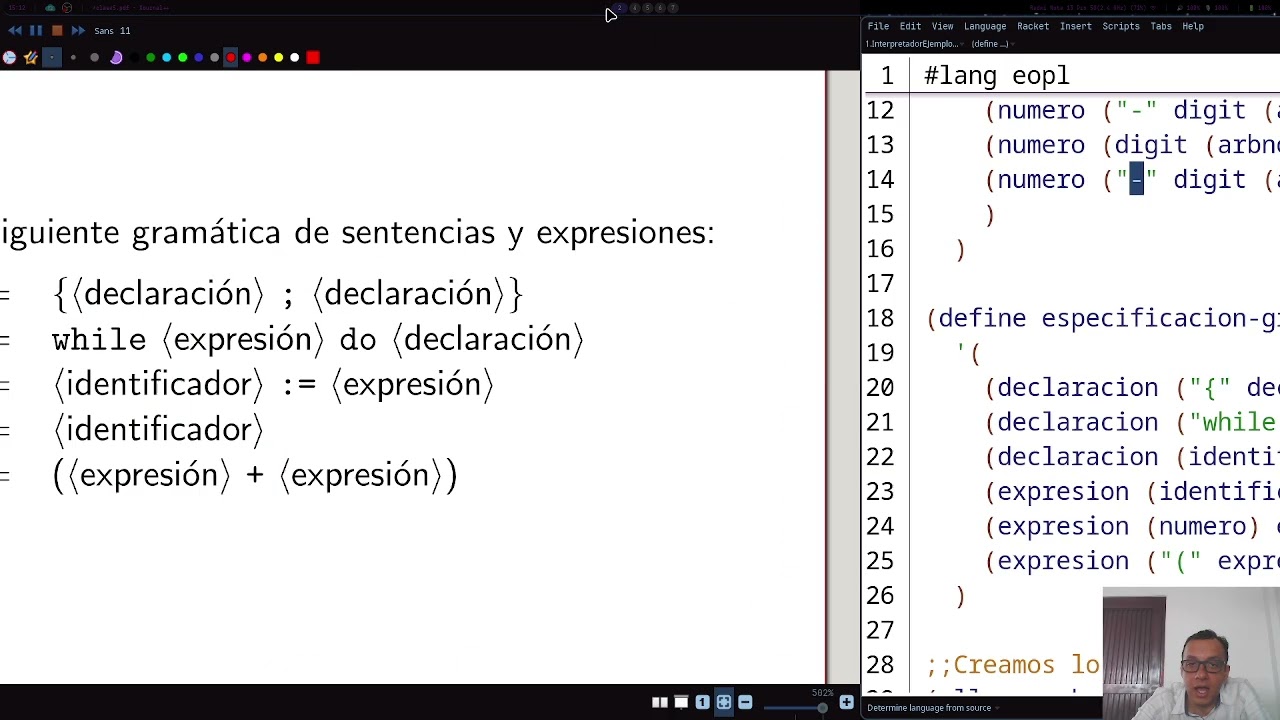Pick the dark green color swatch
The image size is (1280, 720).
tap(150, 57)
